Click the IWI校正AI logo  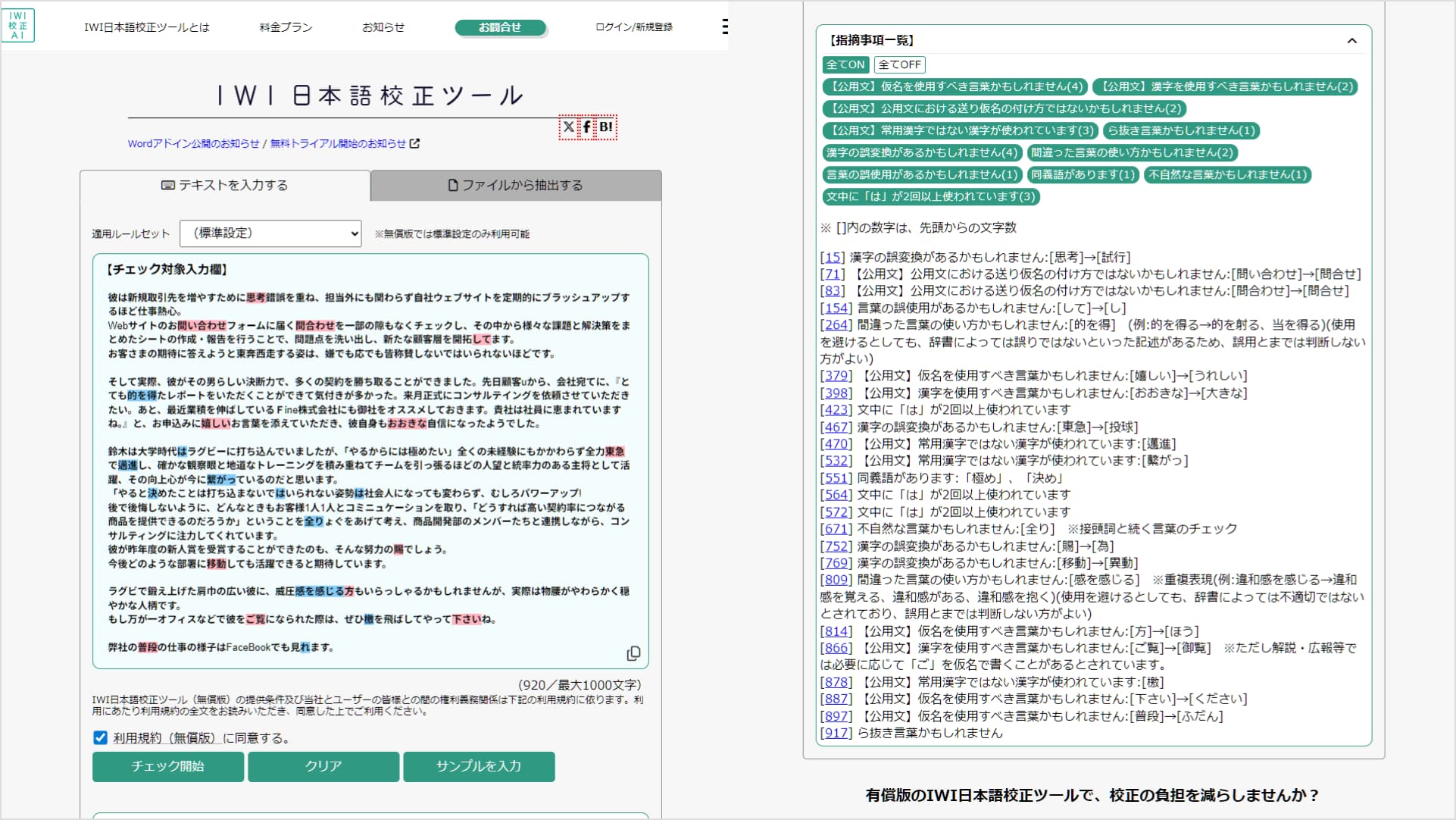point(18,23)
